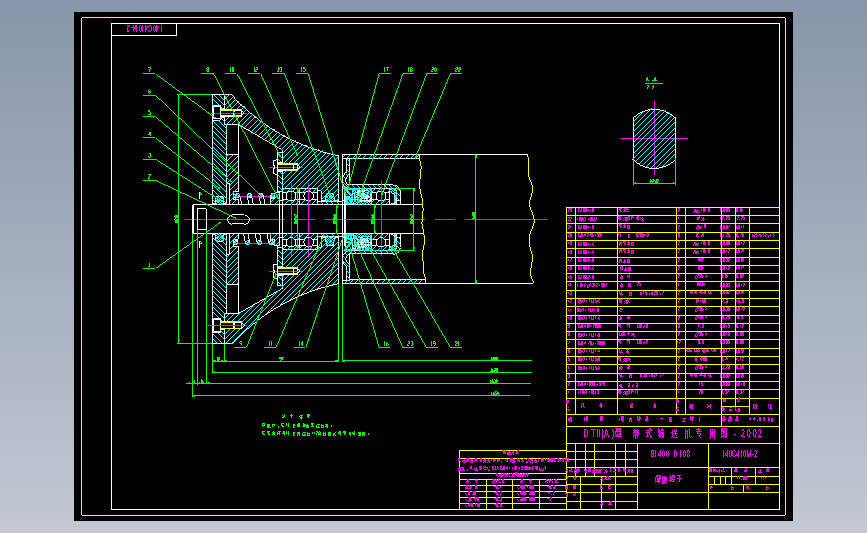Viewport: 867px width, 533px height.
Task: Click callout number 5 on the left
Action: (x=149, y=113)
